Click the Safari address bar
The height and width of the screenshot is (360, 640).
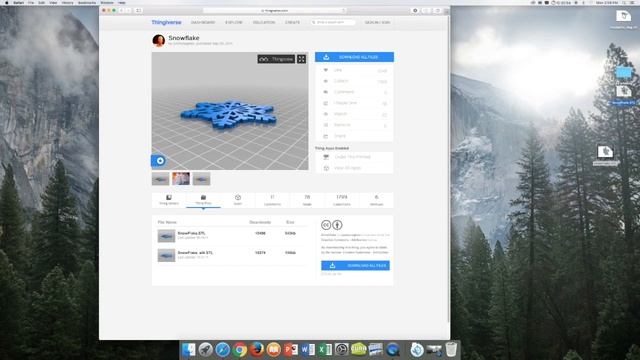point(274,11)
